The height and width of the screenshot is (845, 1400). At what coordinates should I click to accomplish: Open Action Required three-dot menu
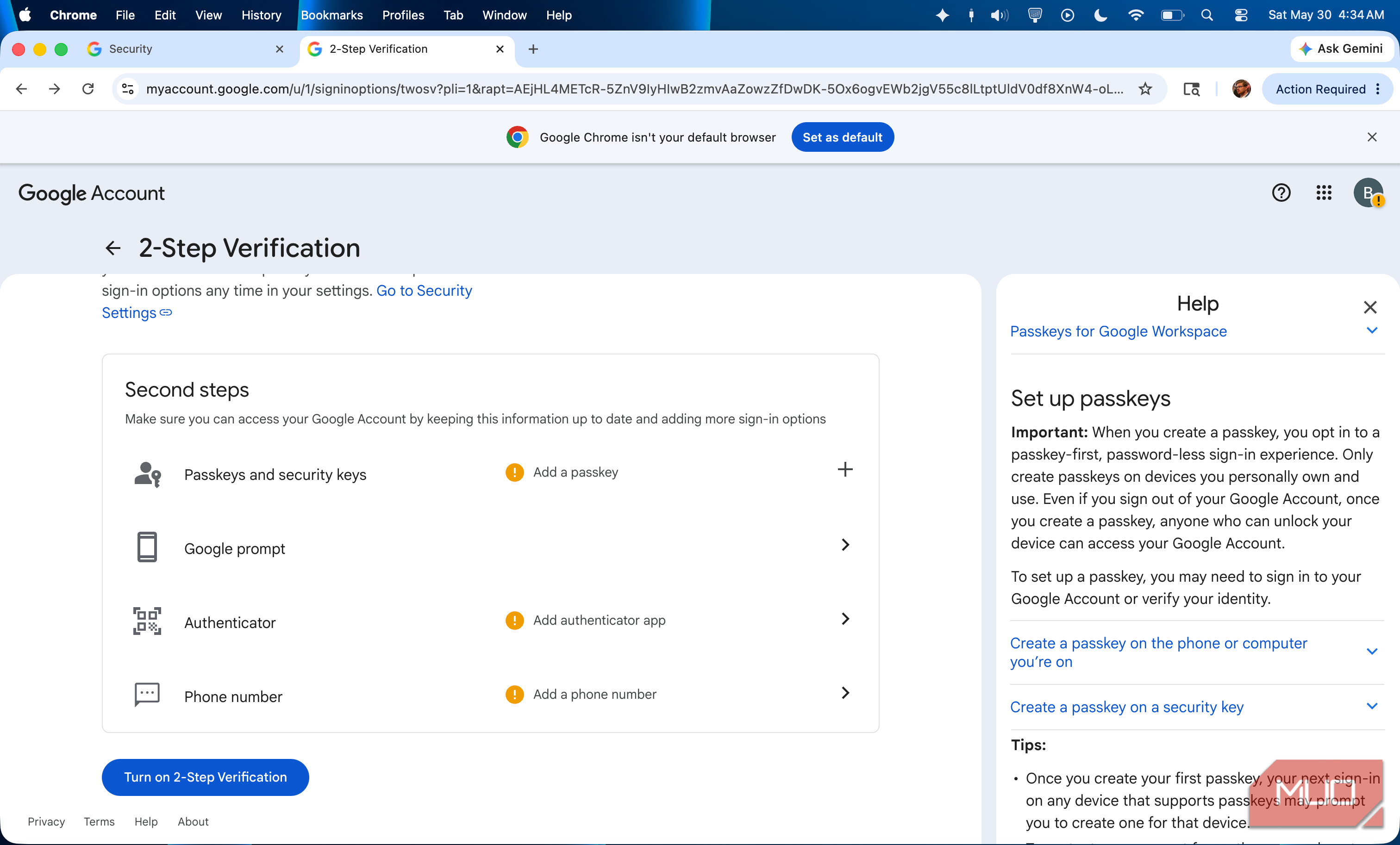coord(1378,89)
